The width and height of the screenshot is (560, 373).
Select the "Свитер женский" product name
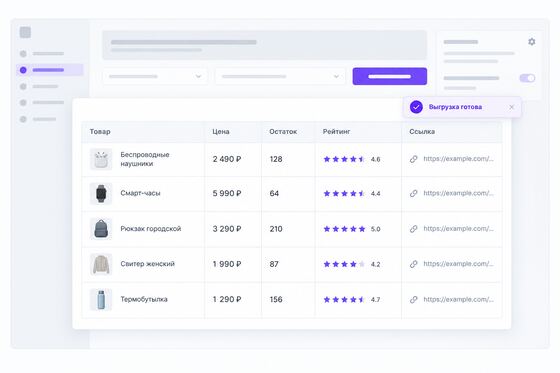point(148,264)
